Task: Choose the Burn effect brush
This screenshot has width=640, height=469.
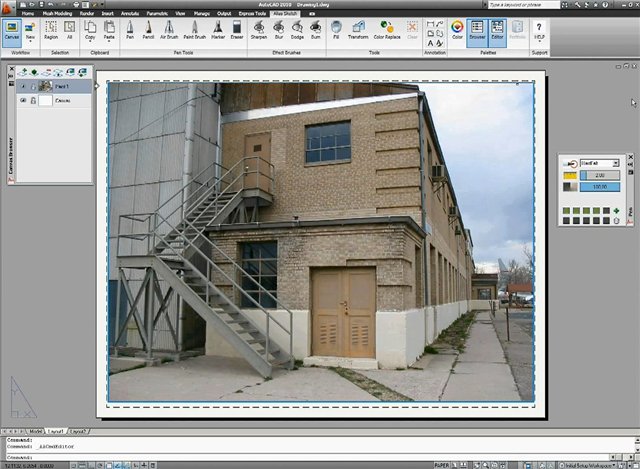Action: click(316, 30)
